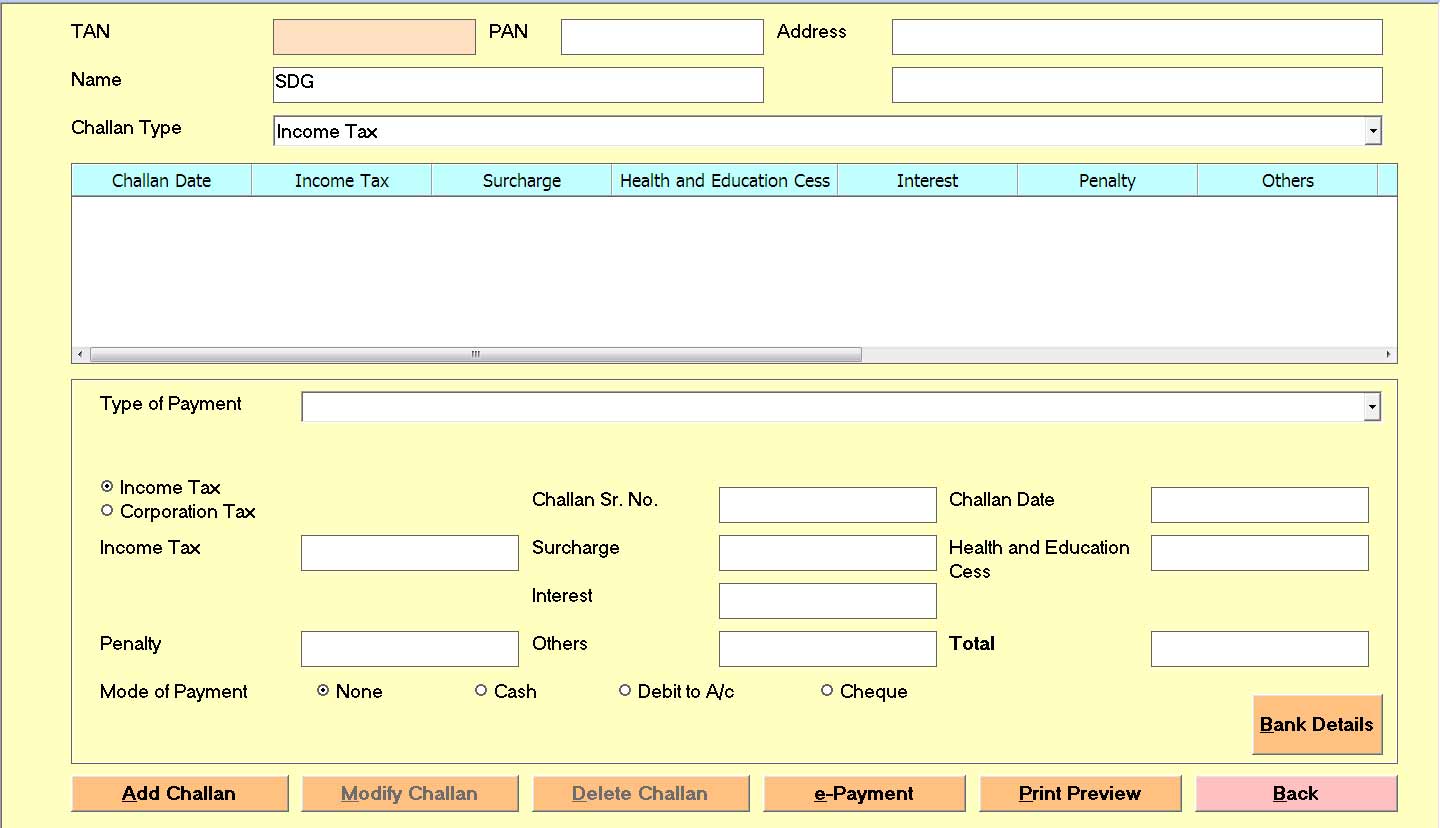This screenshot has width=1440, height=828.
Task: Expand the Type of Payment dropdown
Action: 1372,407
